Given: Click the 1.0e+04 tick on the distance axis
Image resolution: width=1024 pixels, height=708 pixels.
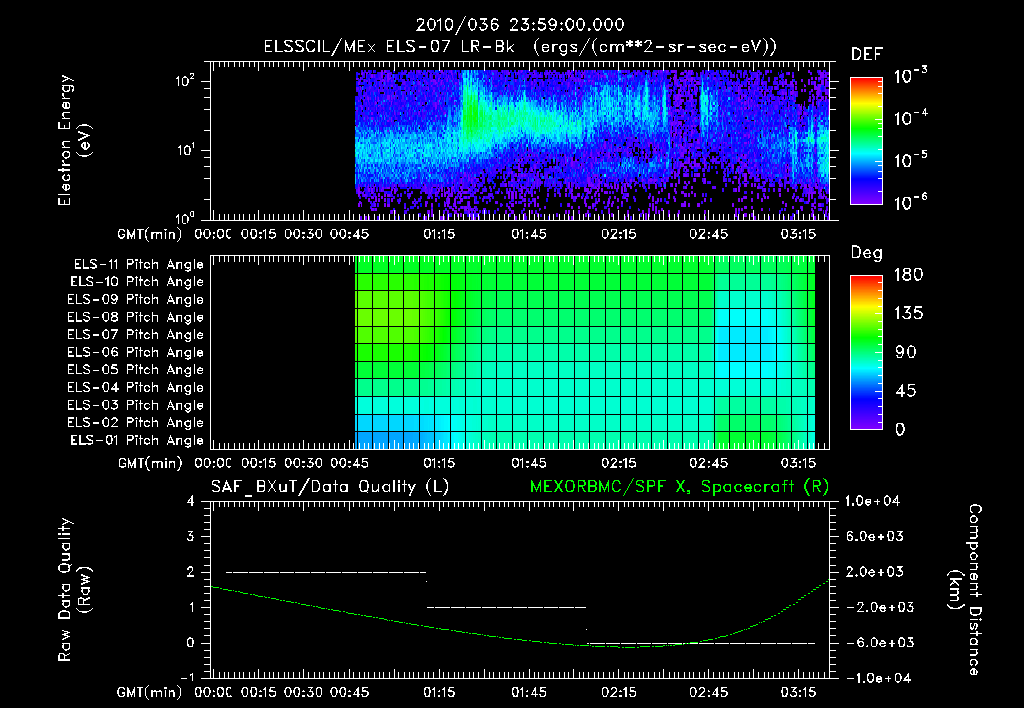Looking at the screenshot, I should pos(872,501).
